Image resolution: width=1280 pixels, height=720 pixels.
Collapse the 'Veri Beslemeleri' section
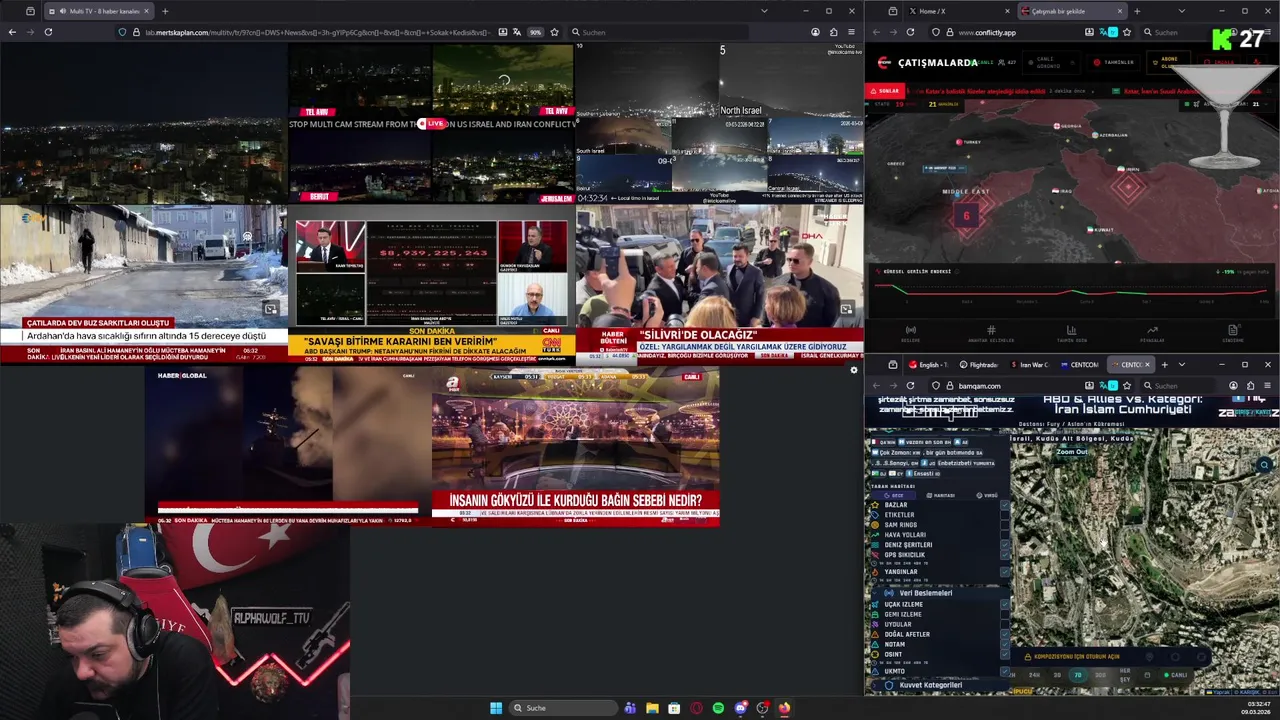point(937,593)
